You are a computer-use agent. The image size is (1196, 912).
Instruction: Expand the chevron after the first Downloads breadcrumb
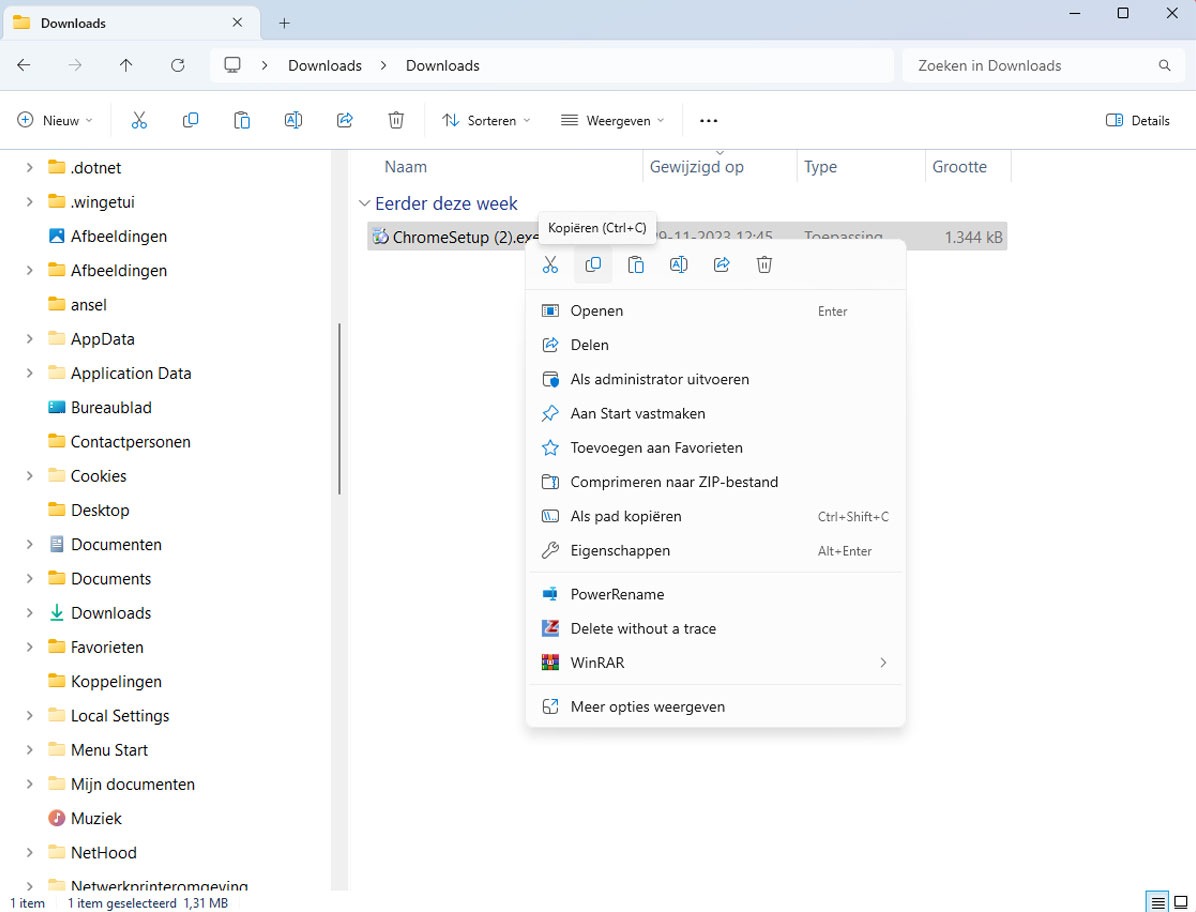coord(384,66)
